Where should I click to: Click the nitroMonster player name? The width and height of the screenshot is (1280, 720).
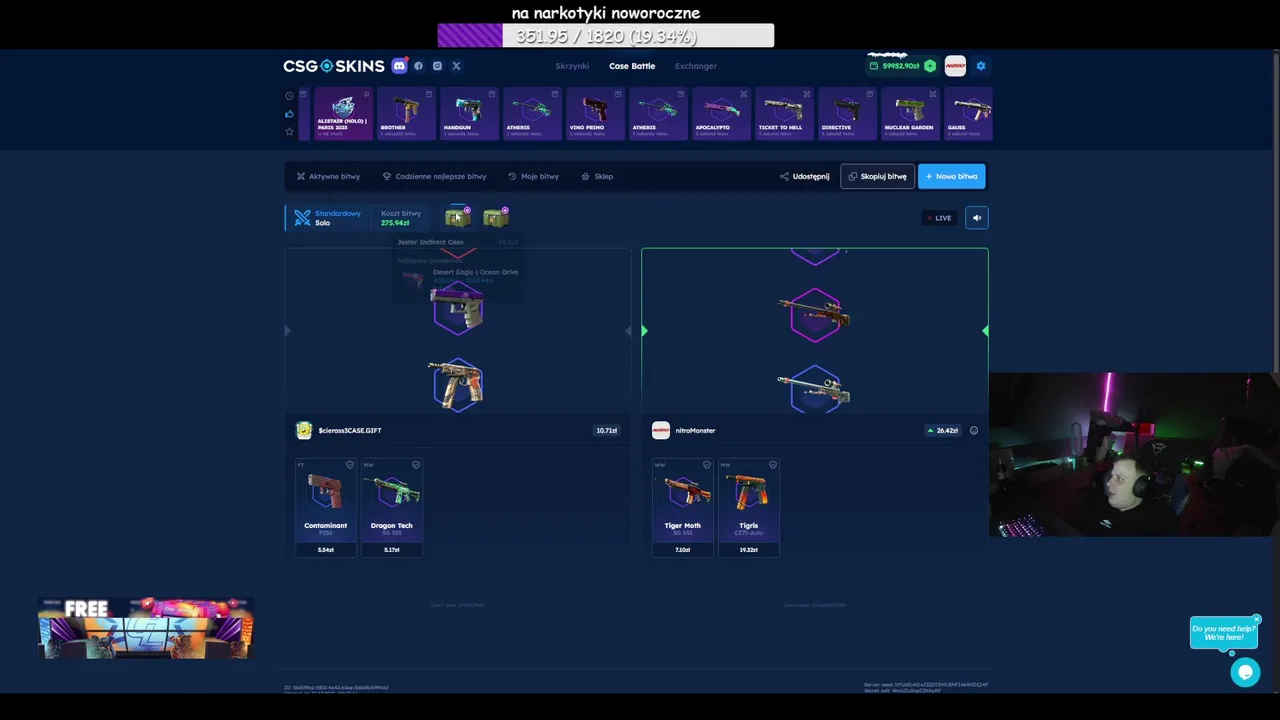click(x=695, y=431)
